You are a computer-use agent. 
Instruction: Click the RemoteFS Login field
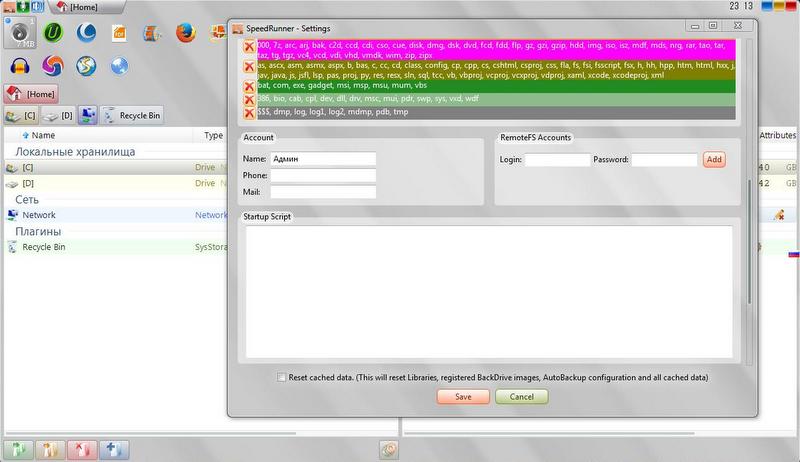click(x=558, y=160)
